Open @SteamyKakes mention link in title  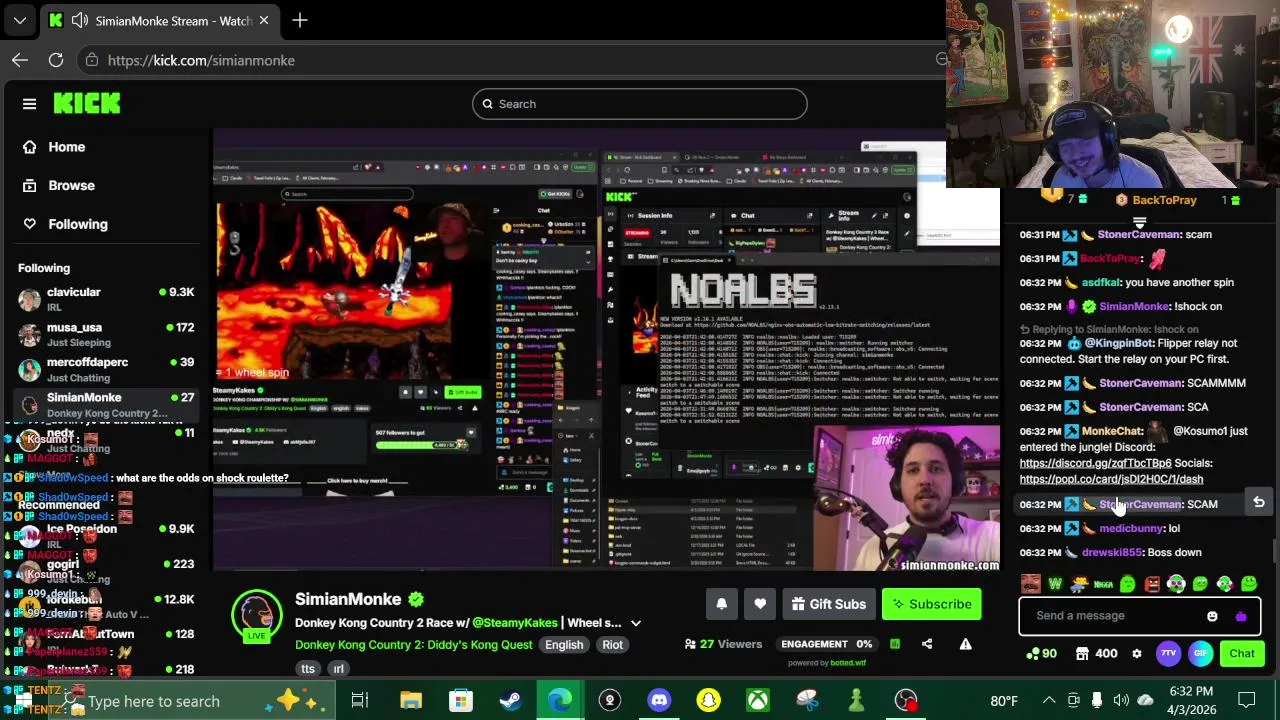click(515, 623)
